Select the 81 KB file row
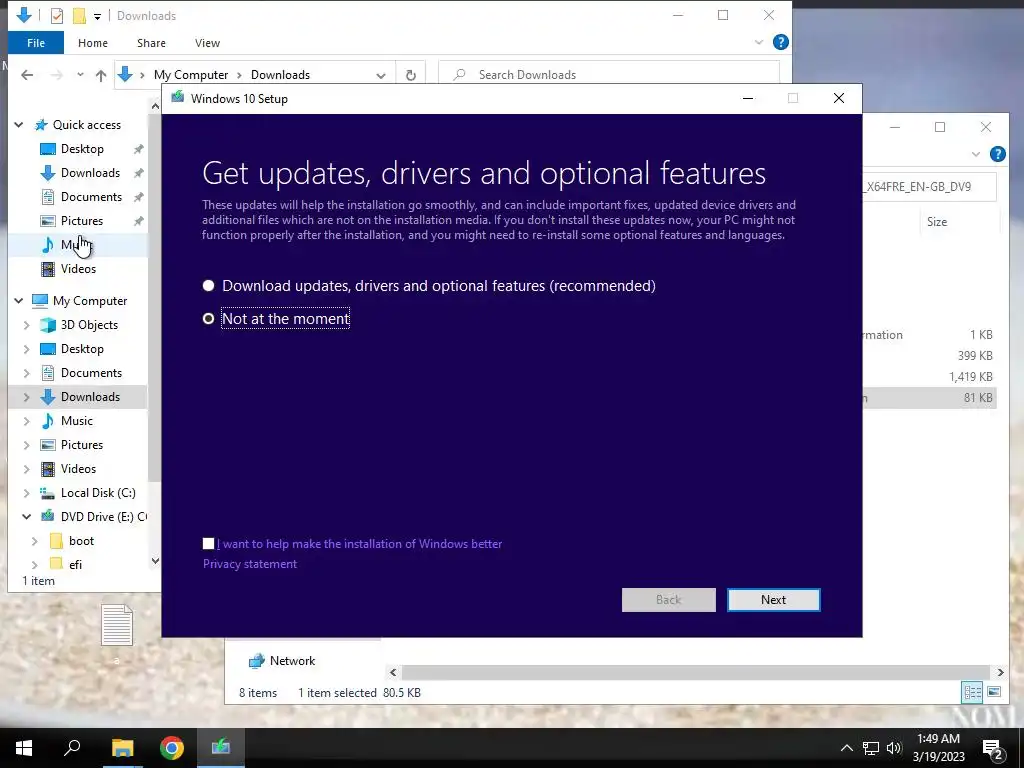This screenshot has width=1024, height=768. click(x=929, y=398)
